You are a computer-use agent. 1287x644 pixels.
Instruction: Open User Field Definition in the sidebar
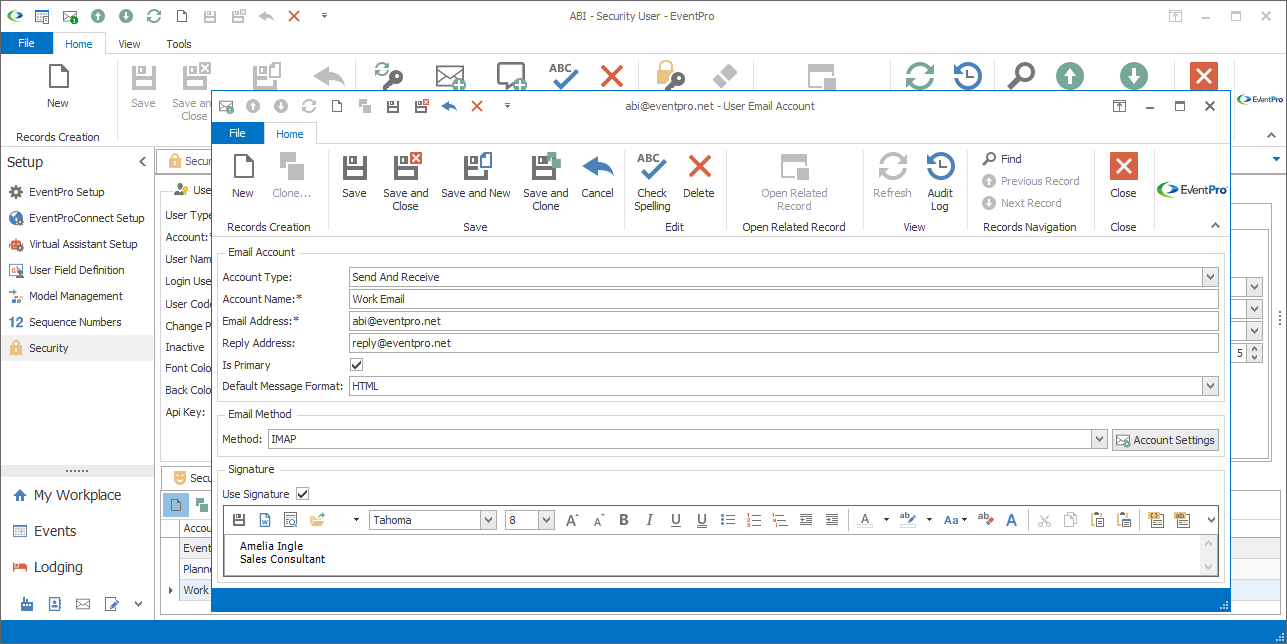point(67,270)
